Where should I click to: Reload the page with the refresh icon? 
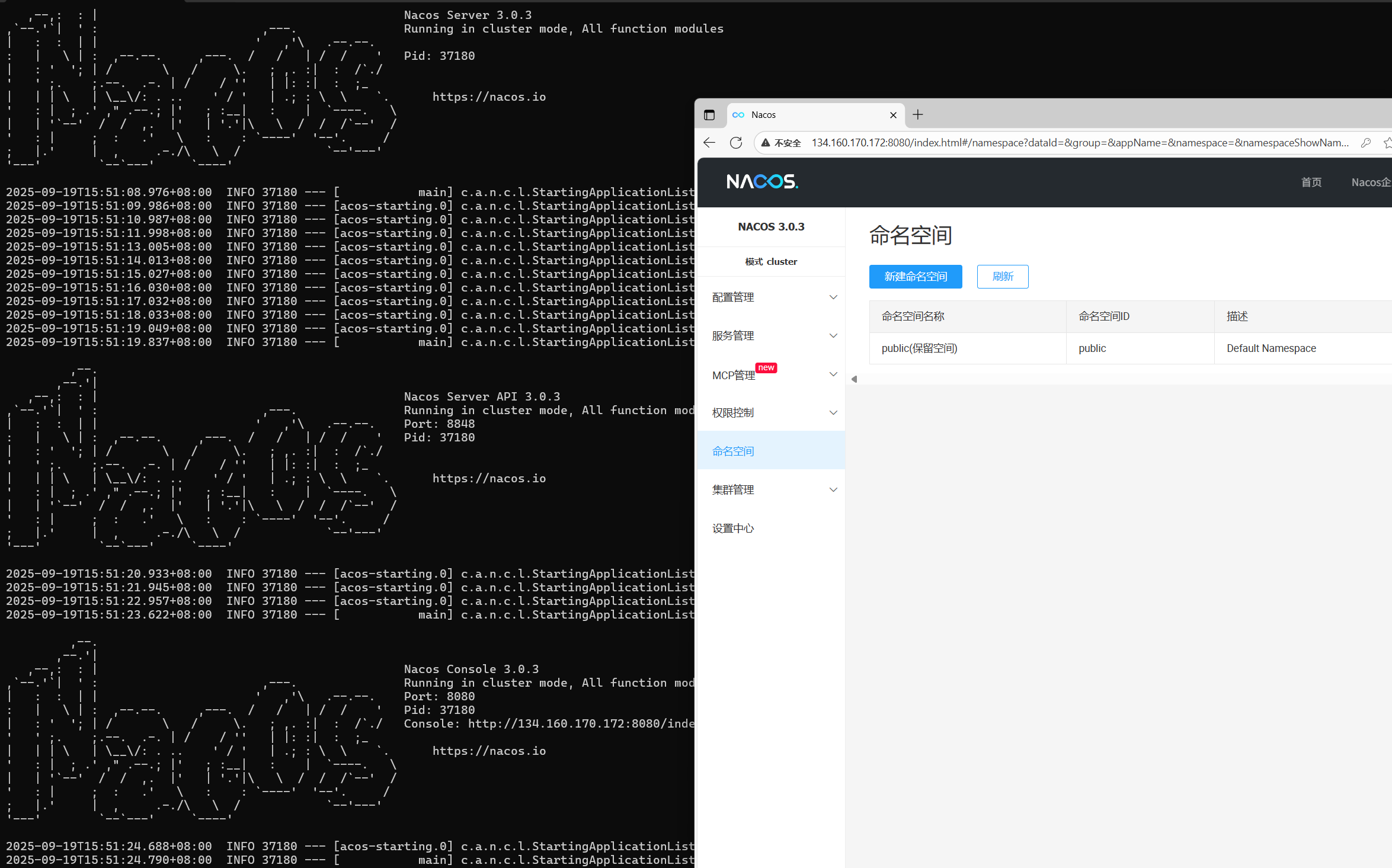[x=736, y=143]
